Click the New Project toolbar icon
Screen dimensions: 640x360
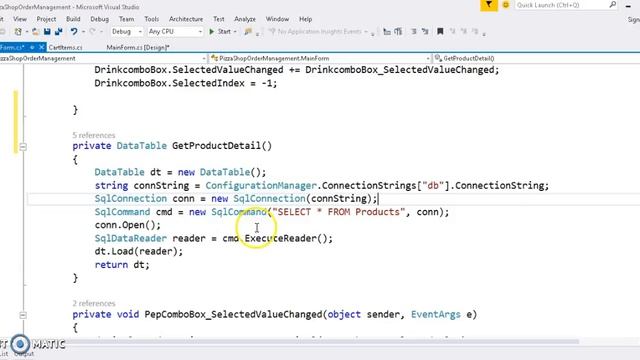(x=18, y=31)
